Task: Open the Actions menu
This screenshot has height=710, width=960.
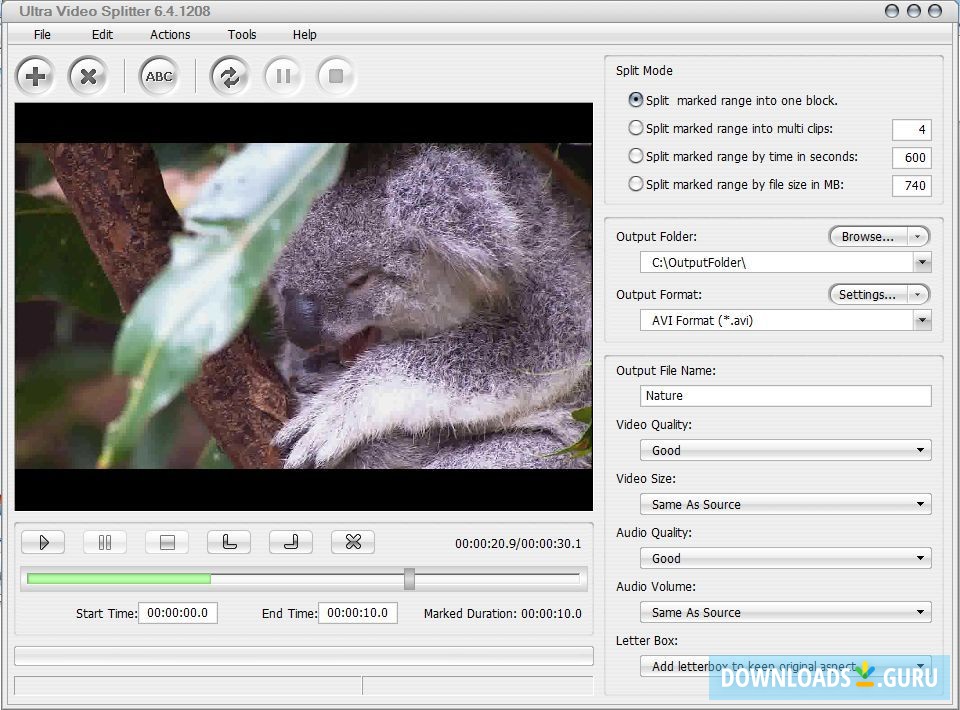Action: (169, 34)
